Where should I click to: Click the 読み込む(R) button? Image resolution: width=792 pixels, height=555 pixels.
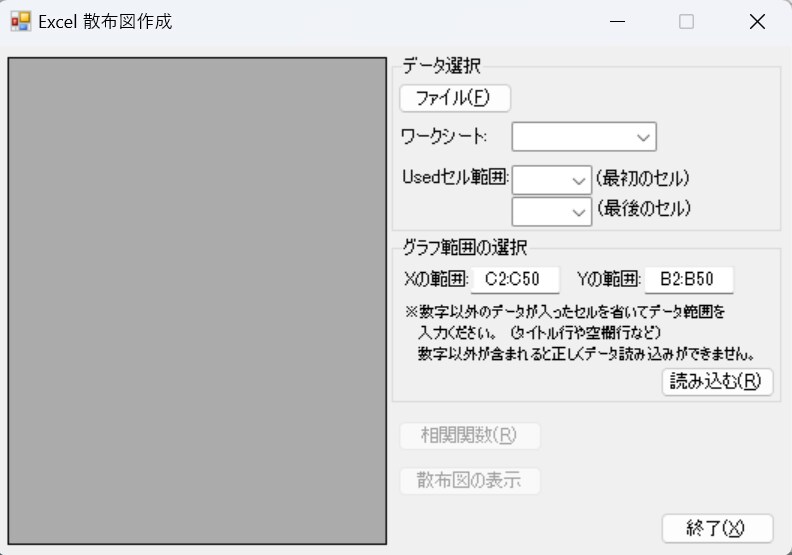(717, 381)
